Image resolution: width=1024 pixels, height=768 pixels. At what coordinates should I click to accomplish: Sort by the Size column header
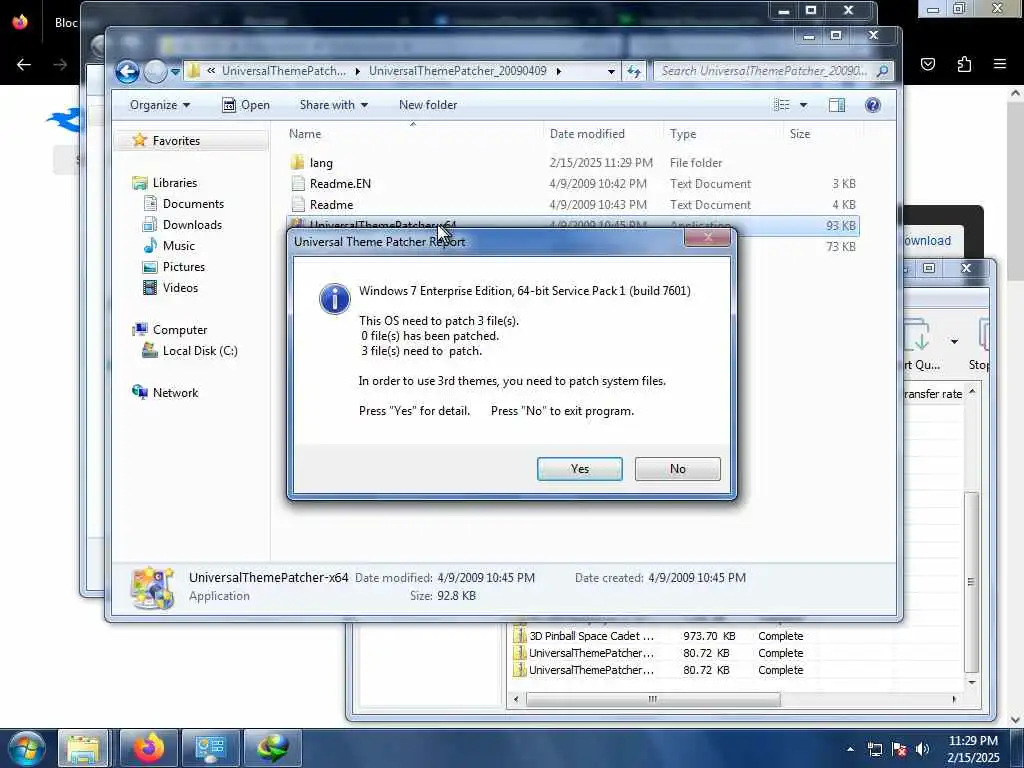[822, 134]
